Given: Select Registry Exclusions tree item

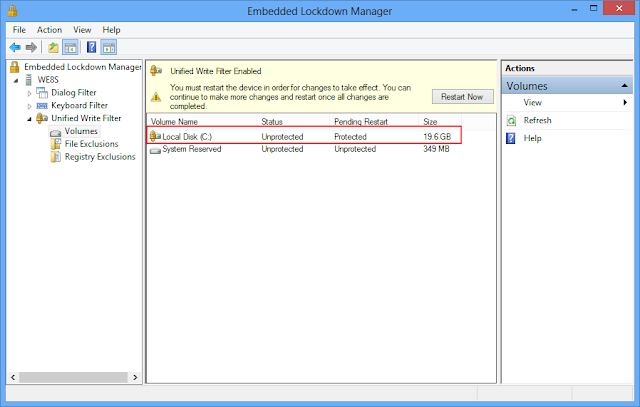Looking at the screenshot, I should (x=100, y=157).
